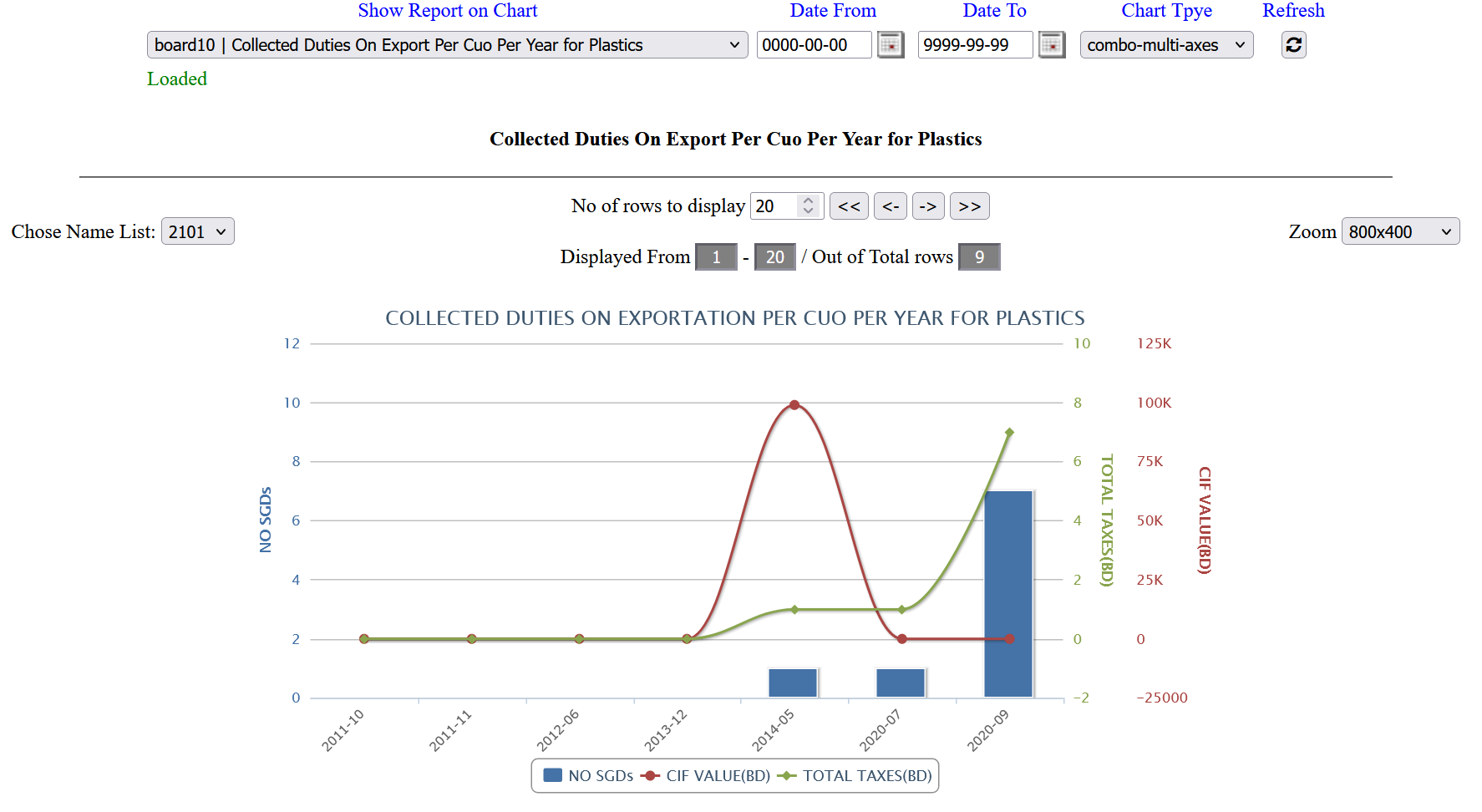
Task: Toggle CIF VALUE(BD) series in legend
Action: tap(707, 776)
